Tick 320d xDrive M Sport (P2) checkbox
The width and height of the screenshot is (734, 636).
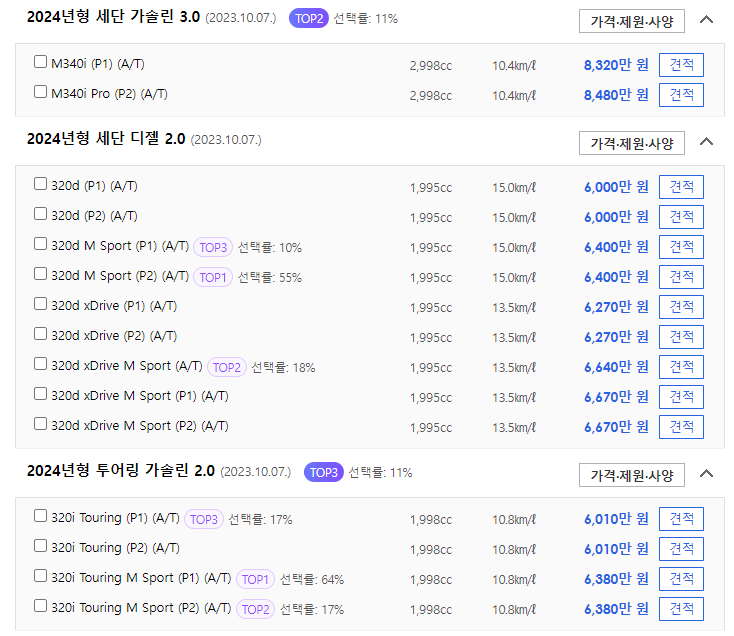click(x=40, y=424)
